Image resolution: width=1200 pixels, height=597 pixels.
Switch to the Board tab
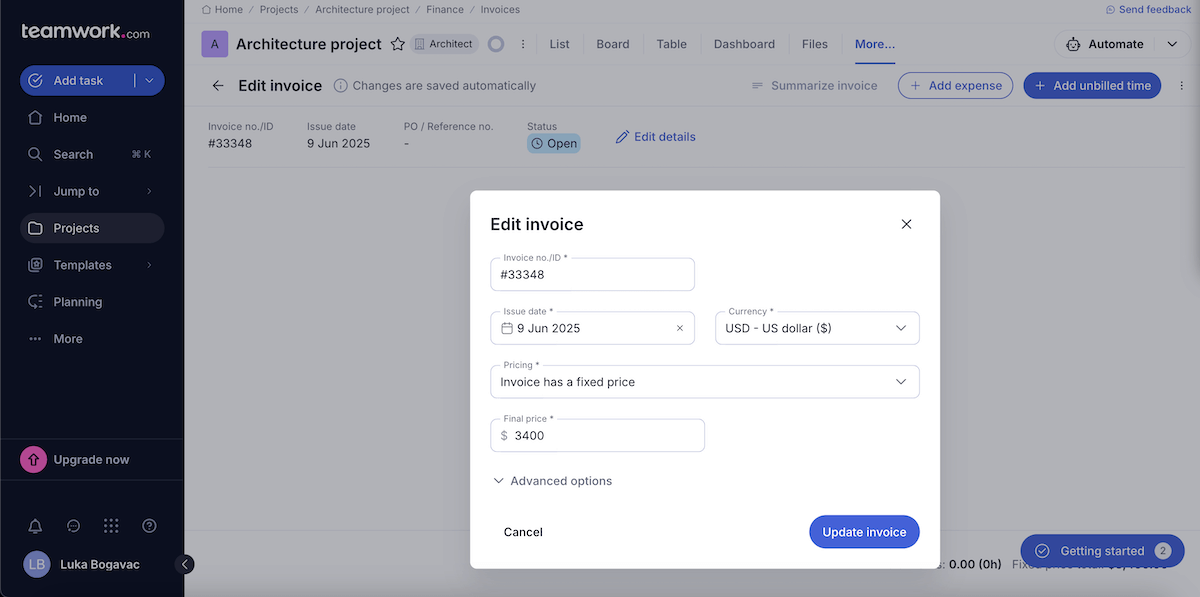click(x=612, y=44)
